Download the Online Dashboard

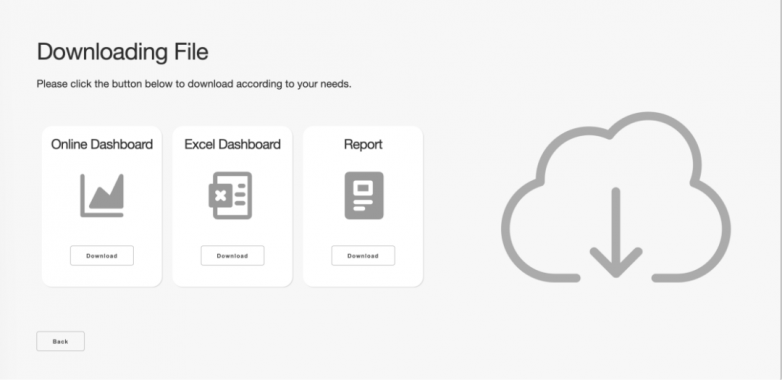point(102,256)
